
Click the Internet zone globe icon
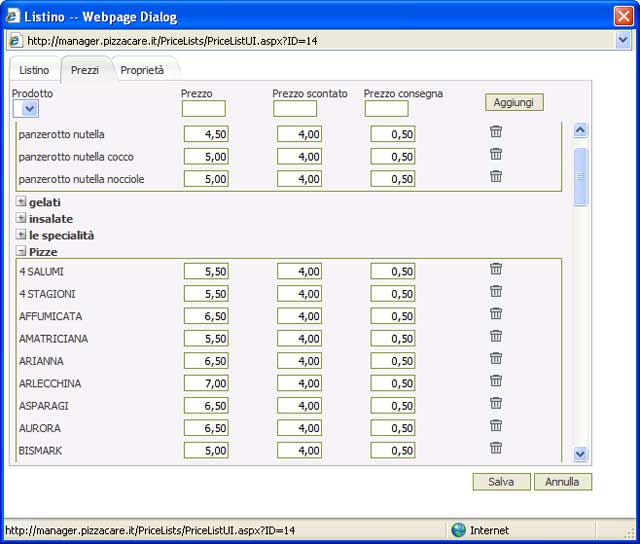tap(458, 530)
